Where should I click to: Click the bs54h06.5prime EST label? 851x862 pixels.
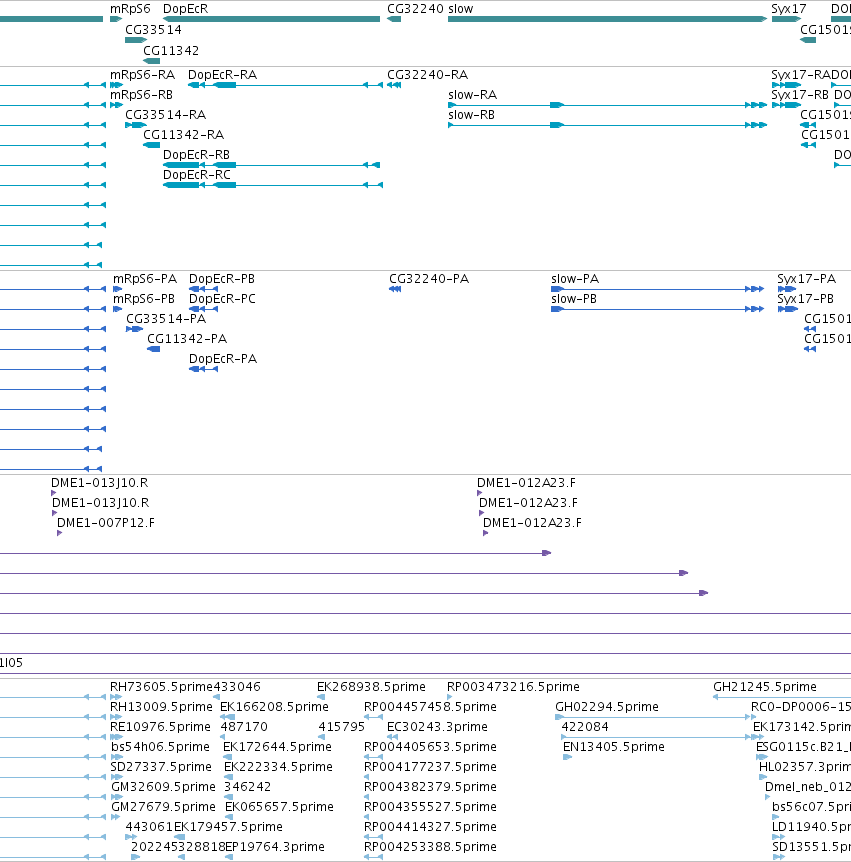(x=160, y=747)
